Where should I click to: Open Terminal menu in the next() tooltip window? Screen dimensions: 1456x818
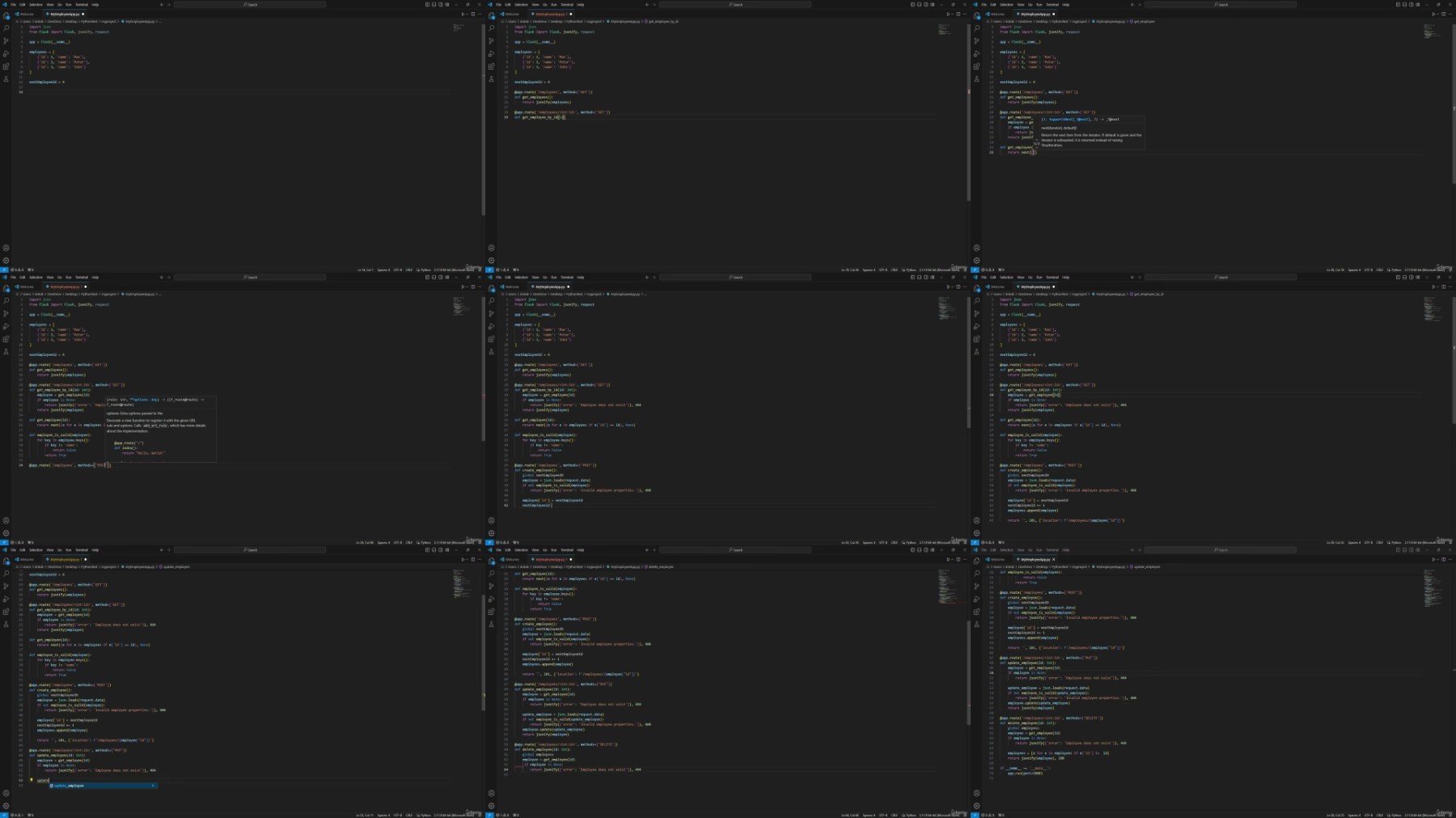1052,5
